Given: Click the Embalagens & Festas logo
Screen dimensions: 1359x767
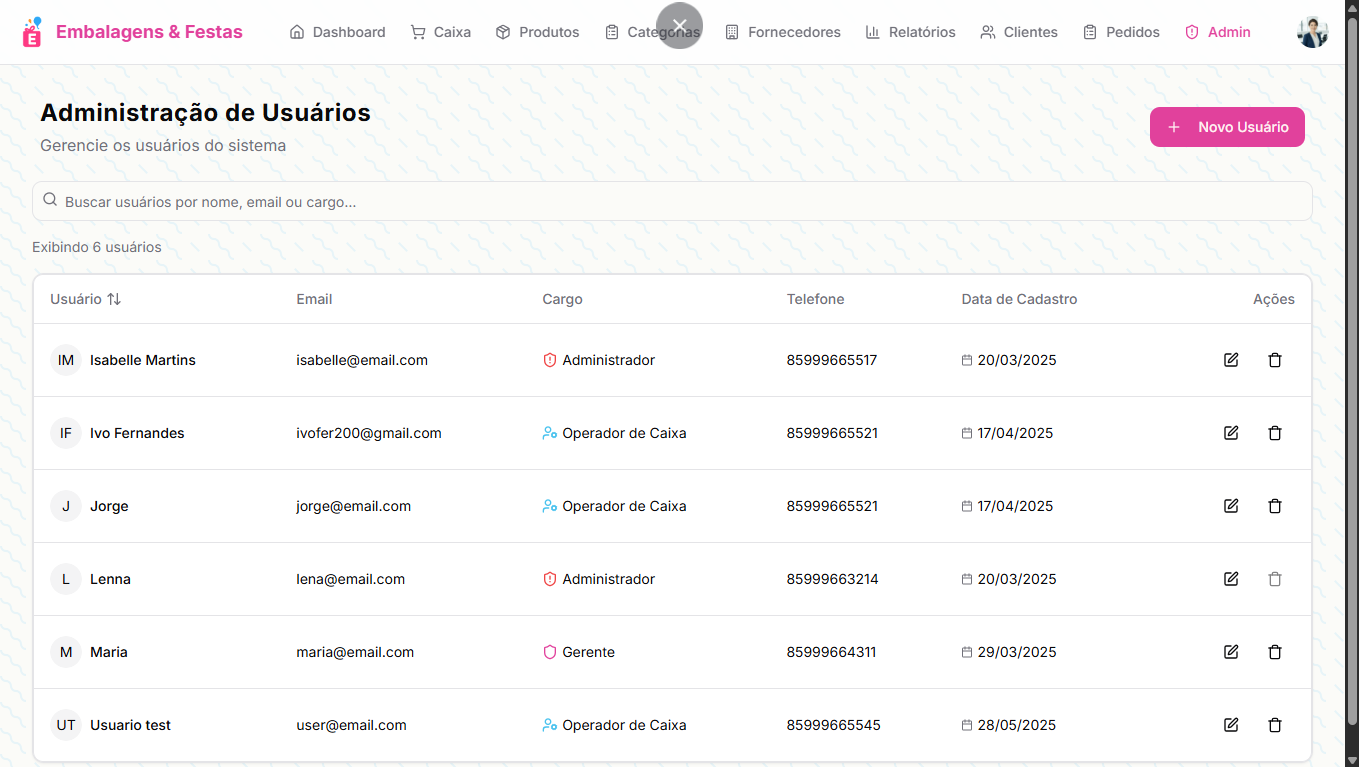Looking at the screenshot, I should (x=133, y=32).
